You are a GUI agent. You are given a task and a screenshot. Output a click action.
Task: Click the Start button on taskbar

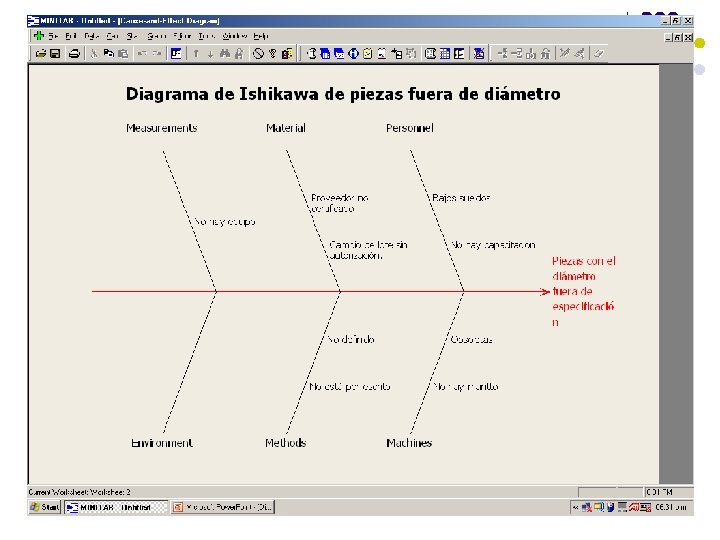point(45,507)
